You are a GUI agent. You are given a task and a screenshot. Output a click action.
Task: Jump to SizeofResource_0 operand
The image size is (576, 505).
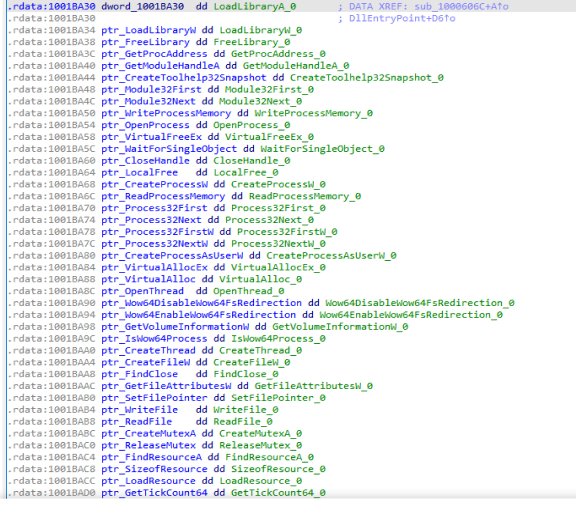coord(278,469)
